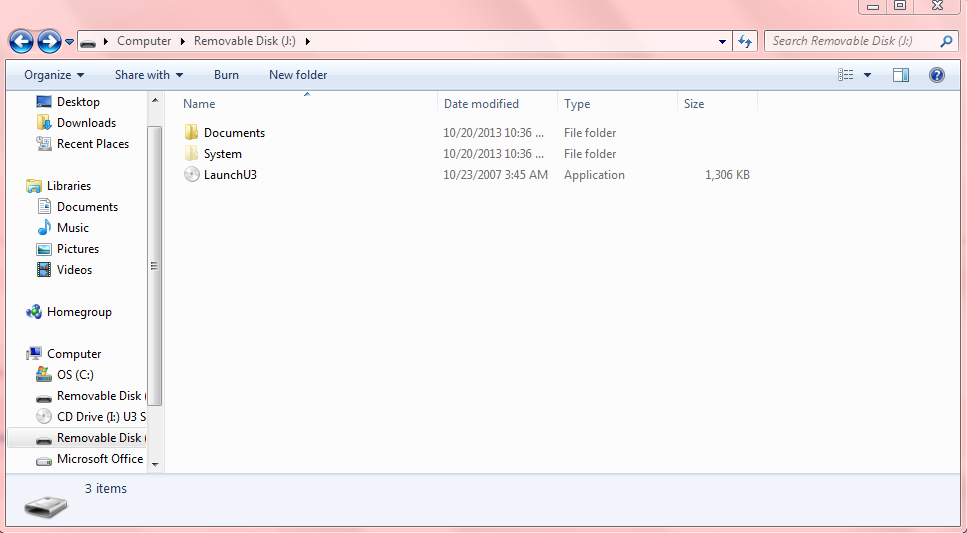Click Burn in the toolbar
The width and height of the screenshot is (967, 533).
[226, 75]
